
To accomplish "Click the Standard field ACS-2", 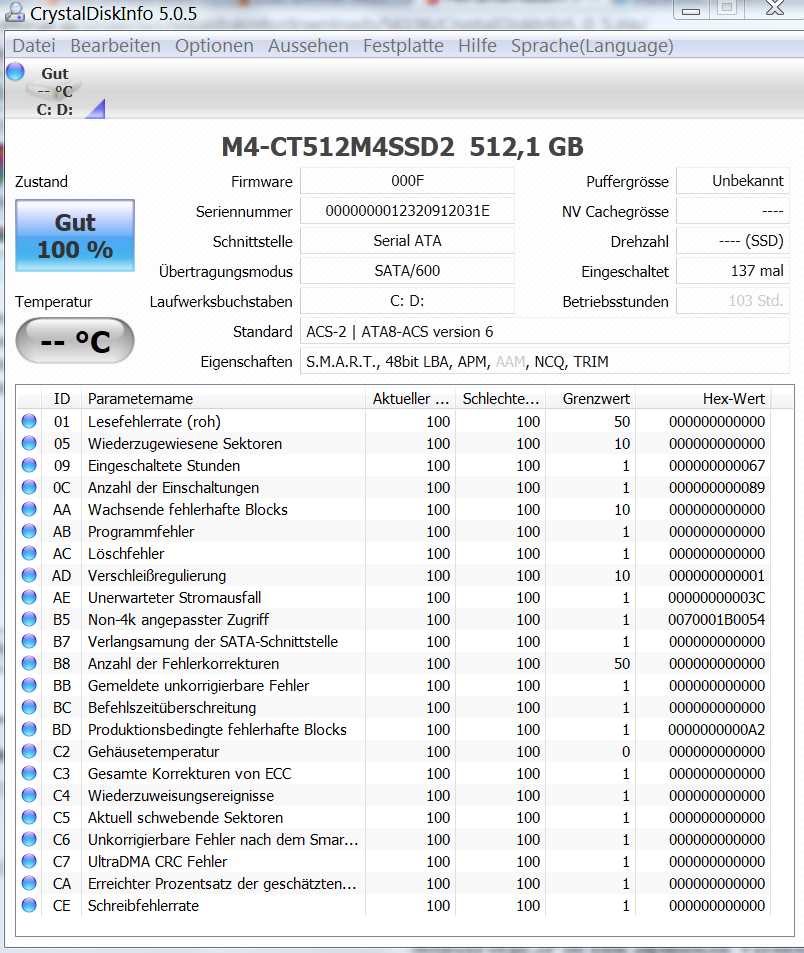I will tap(545, 332).
